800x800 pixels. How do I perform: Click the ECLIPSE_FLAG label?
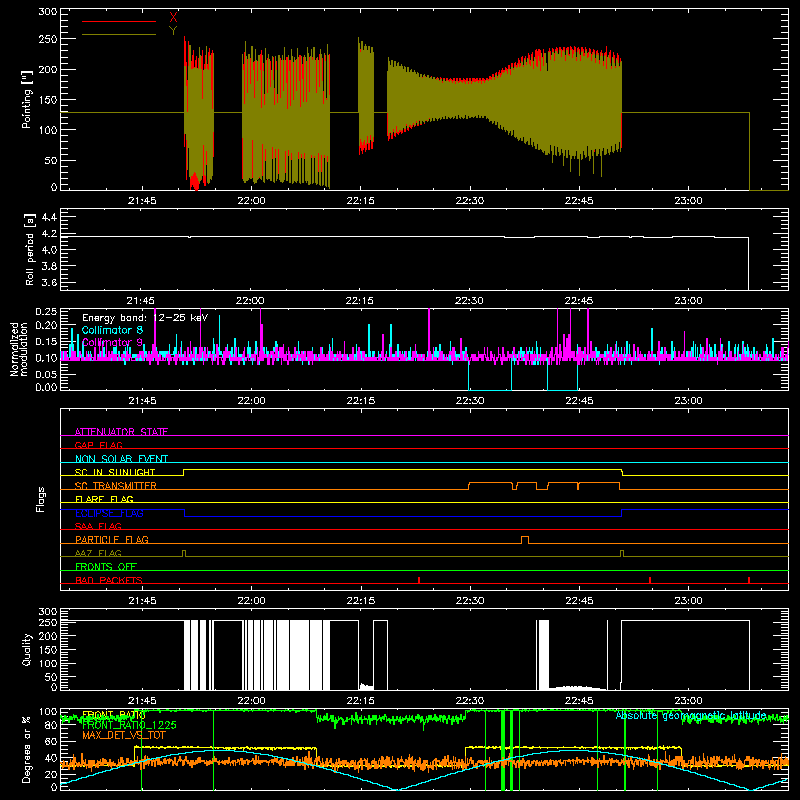109,513
